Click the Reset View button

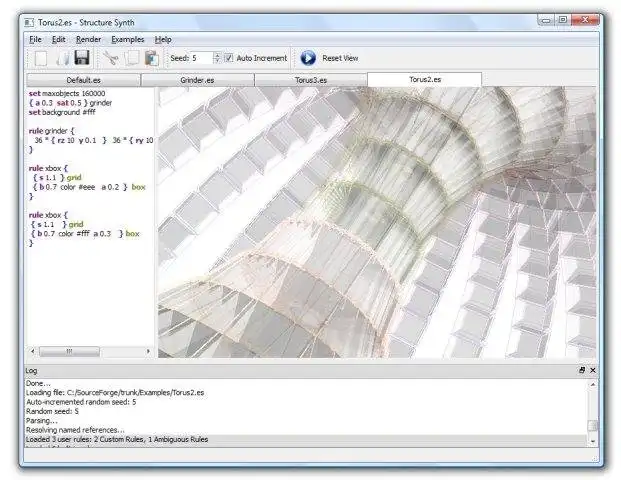point(340,58)
